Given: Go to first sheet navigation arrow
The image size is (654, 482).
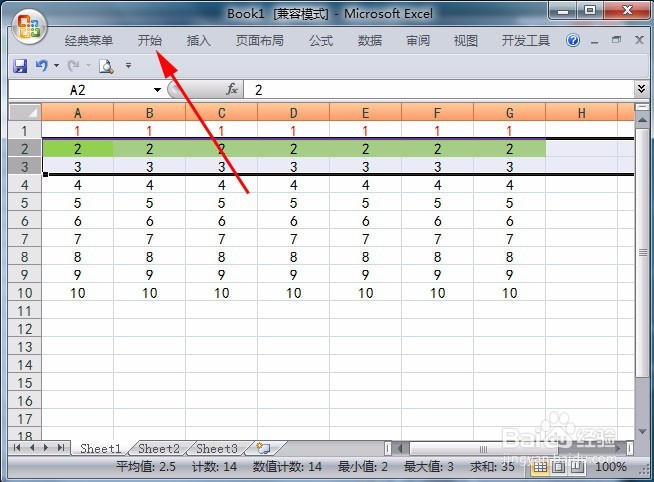Looking at the screenshot, I should (x=17, y=448).
